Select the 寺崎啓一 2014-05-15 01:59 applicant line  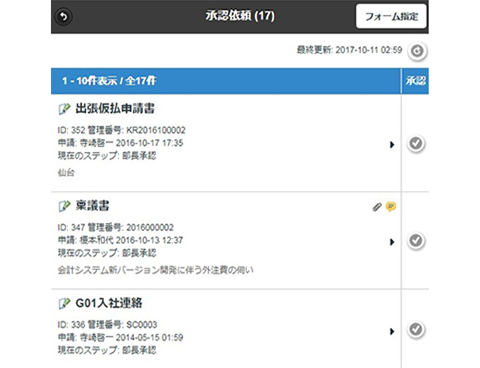120,338
